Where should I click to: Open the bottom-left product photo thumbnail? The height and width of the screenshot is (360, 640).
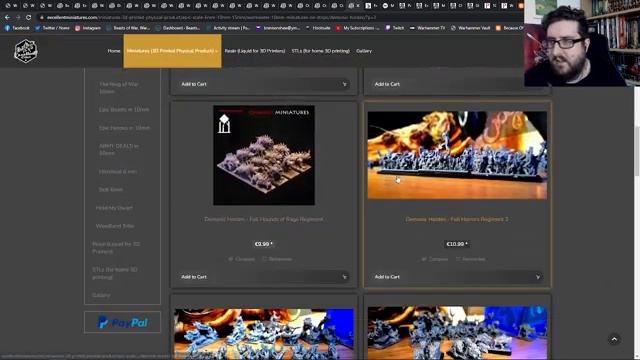pos(264,334)
